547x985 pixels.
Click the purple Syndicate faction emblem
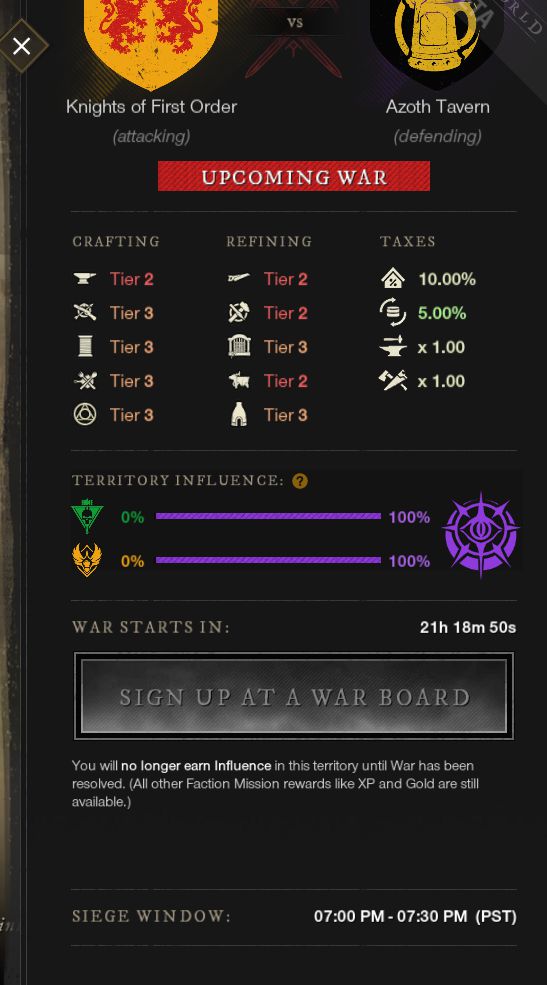click(480, 534)
